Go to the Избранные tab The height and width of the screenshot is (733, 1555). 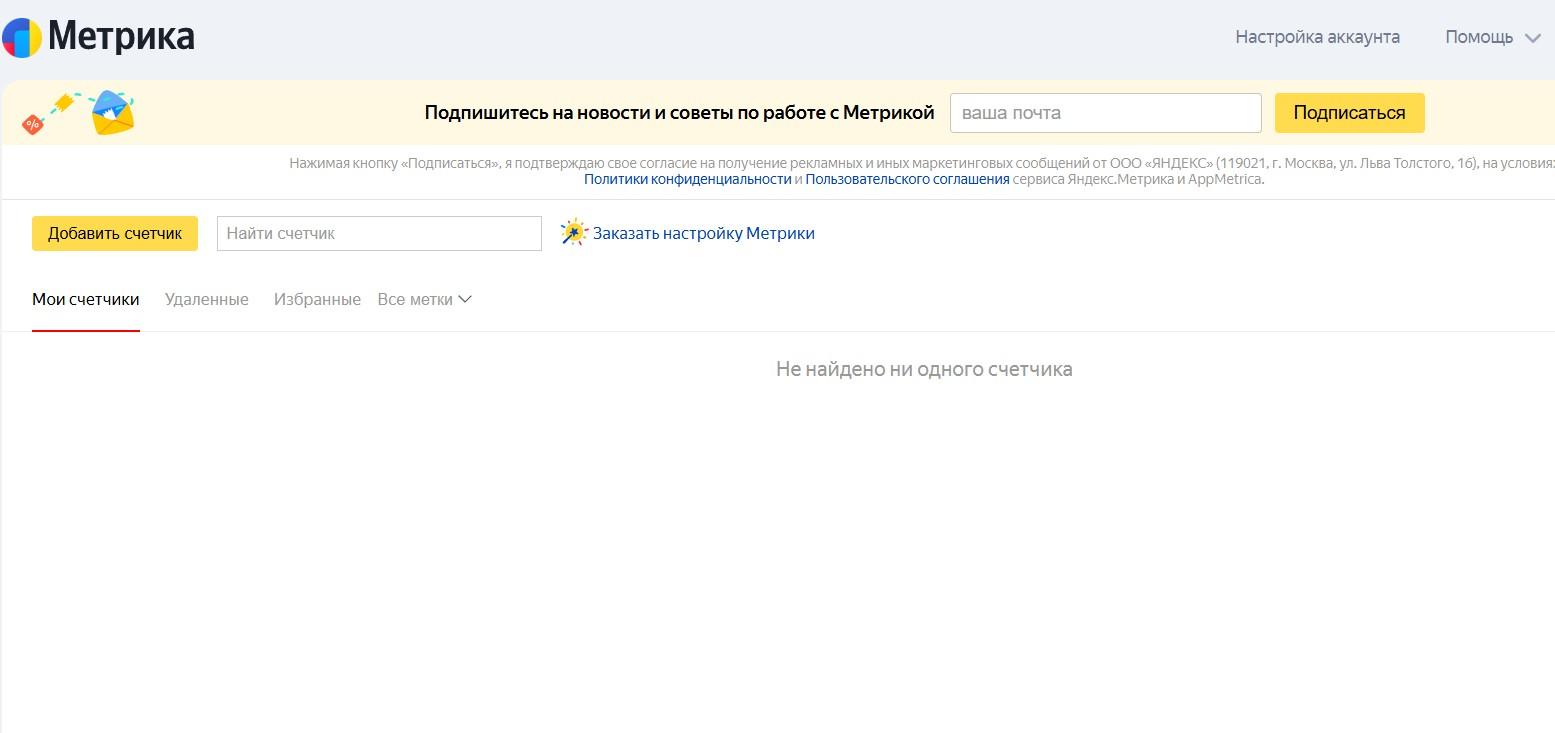click(x=317, y=299)
